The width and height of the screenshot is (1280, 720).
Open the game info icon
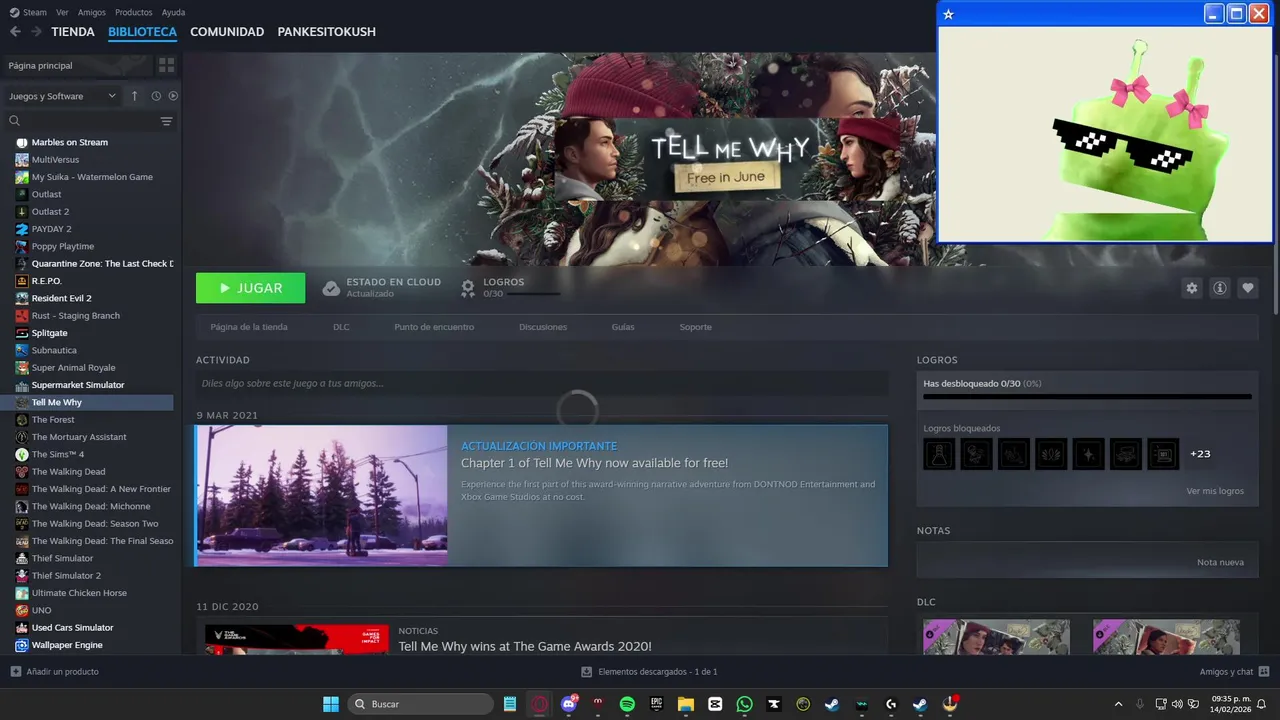click(1220, 288)
